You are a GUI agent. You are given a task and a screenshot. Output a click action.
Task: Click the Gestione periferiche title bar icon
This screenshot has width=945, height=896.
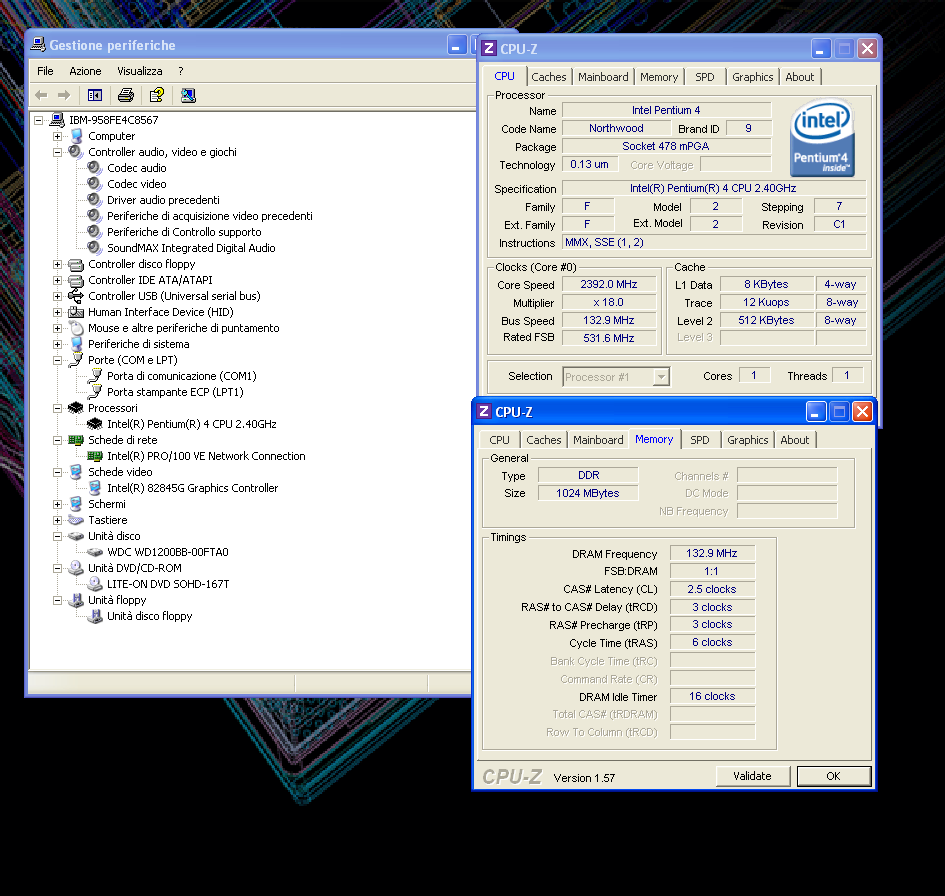coord(38,45)
